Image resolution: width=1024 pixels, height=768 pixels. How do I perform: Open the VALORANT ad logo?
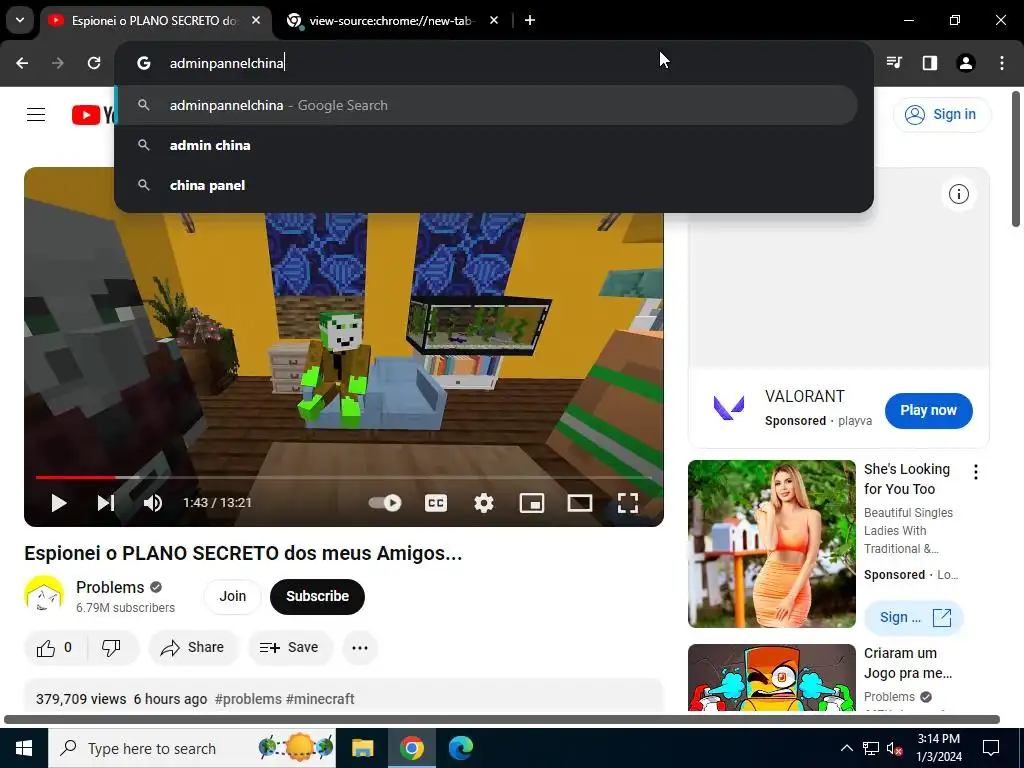coord(729,409)
